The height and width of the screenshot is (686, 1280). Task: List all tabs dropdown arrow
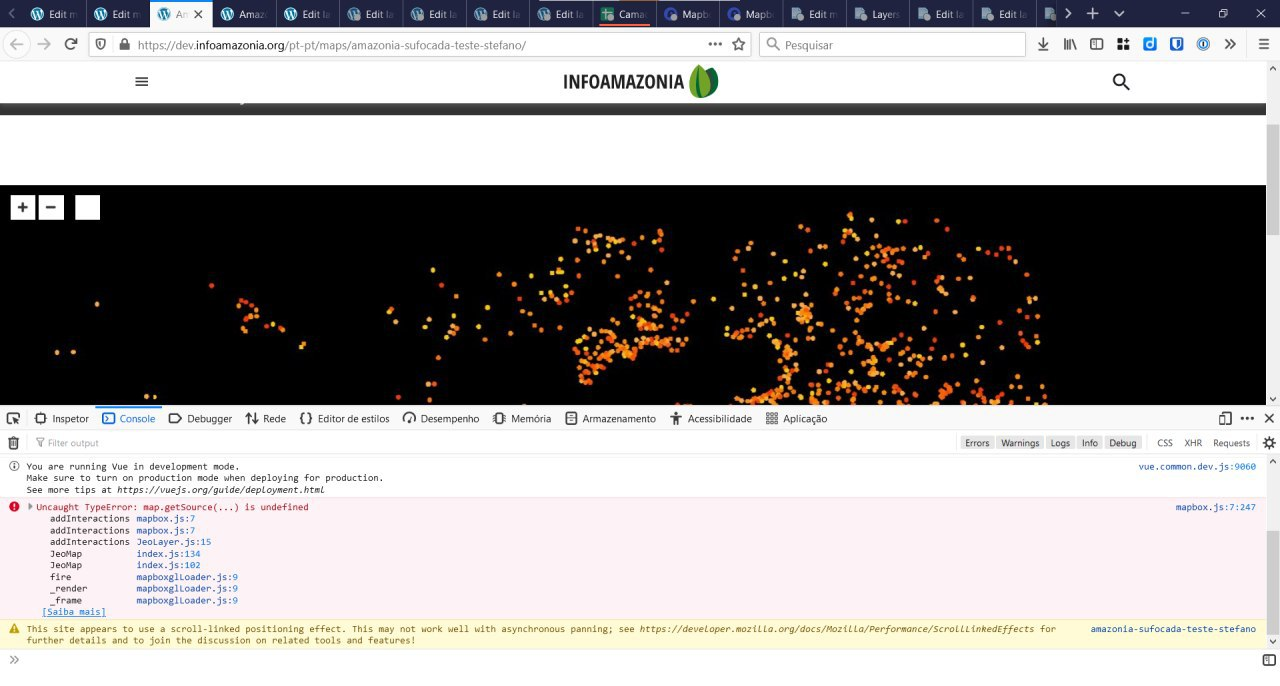(x=1118, y=14)
